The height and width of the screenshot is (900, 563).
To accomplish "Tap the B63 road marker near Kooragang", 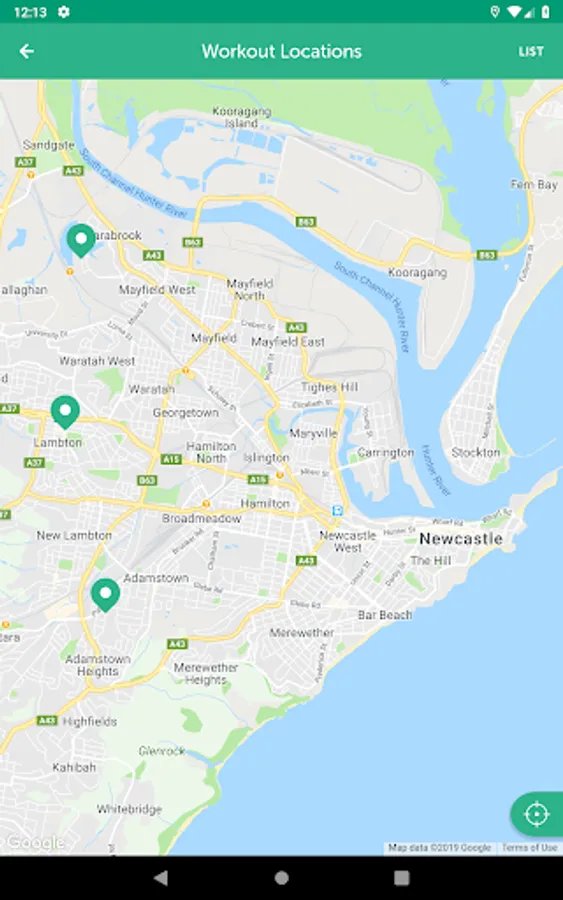I will [487, 255].
